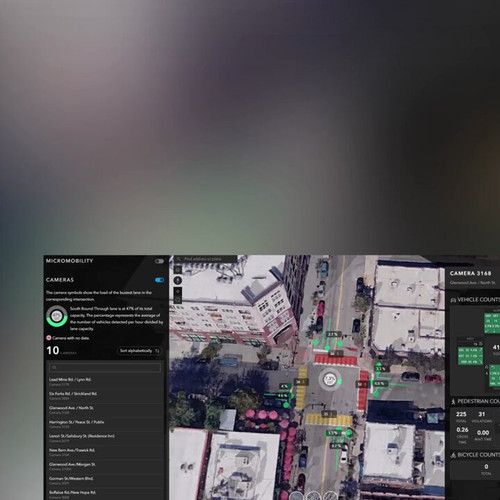Focus the Find address or place box

pos(205,259)
